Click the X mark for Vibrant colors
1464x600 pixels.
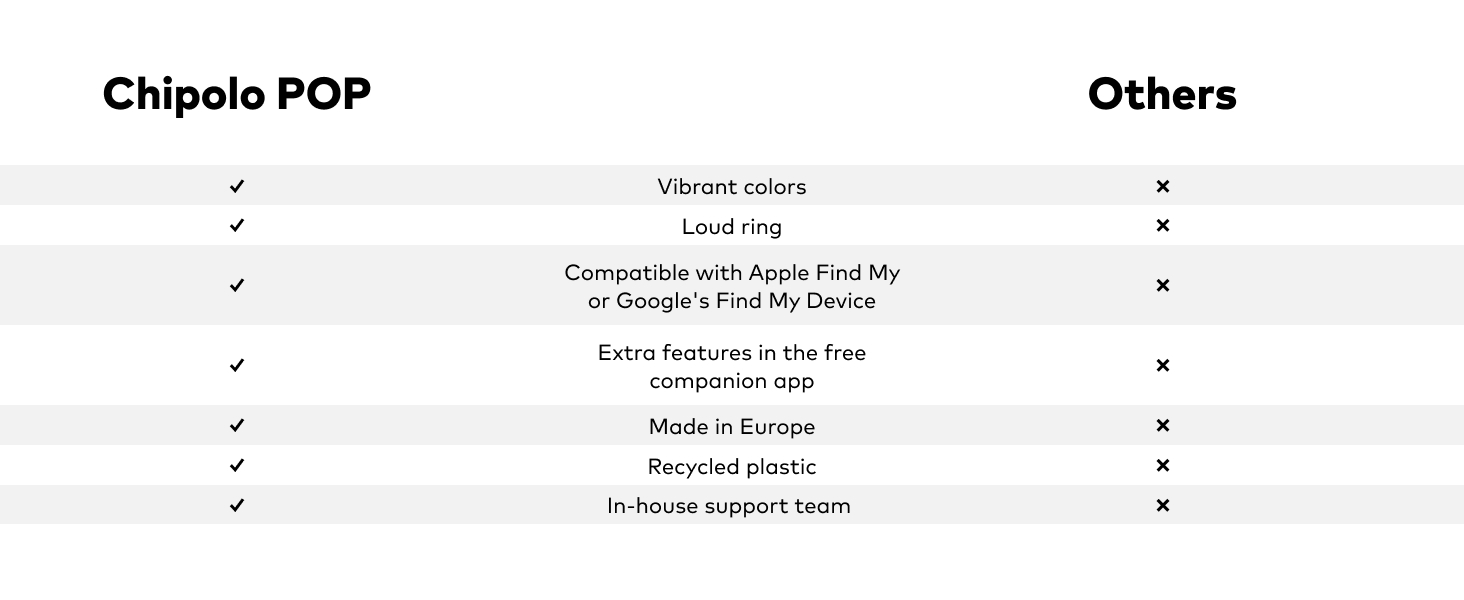(x=1162, y=186)
